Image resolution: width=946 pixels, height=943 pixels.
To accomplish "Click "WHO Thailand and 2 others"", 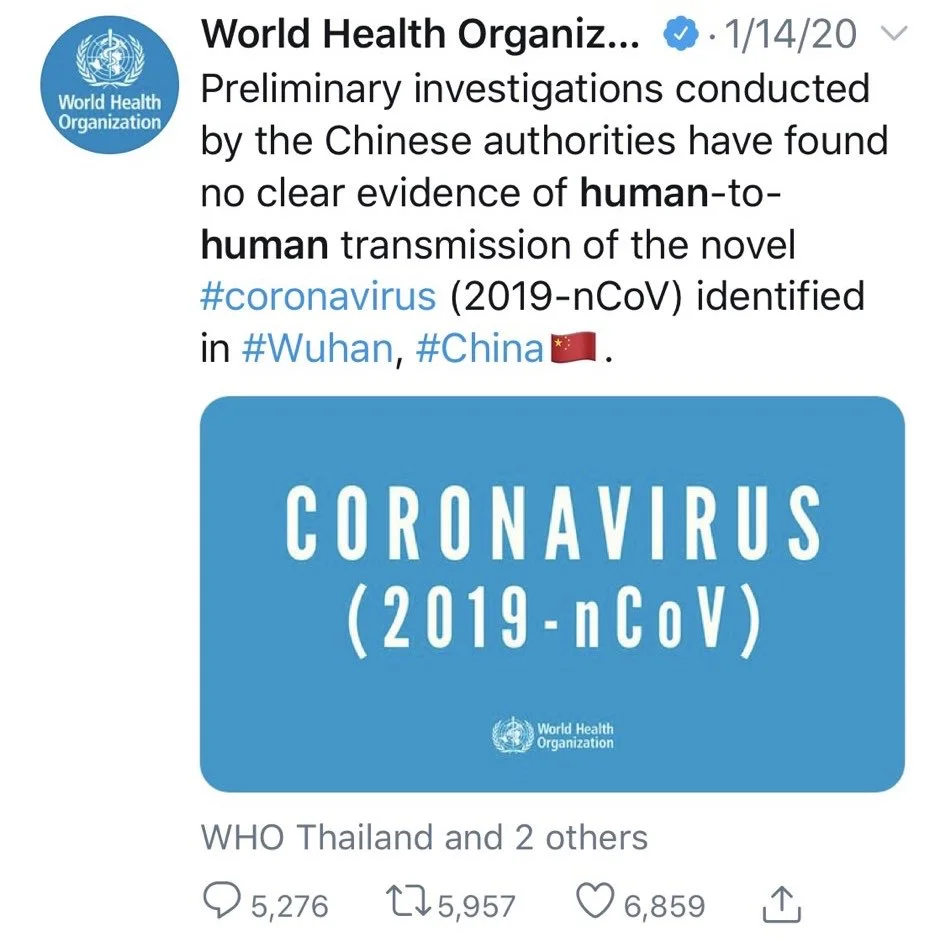I will (x=424, y=837).
